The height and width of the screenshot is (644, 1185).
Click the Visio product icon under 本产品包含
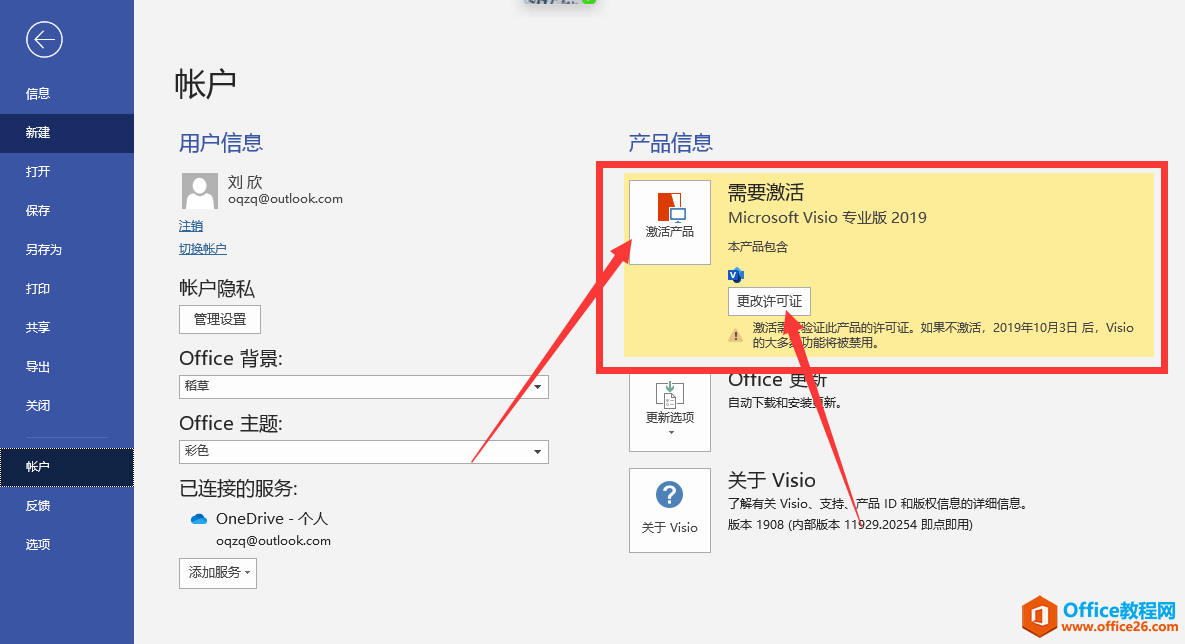[735, 274]
